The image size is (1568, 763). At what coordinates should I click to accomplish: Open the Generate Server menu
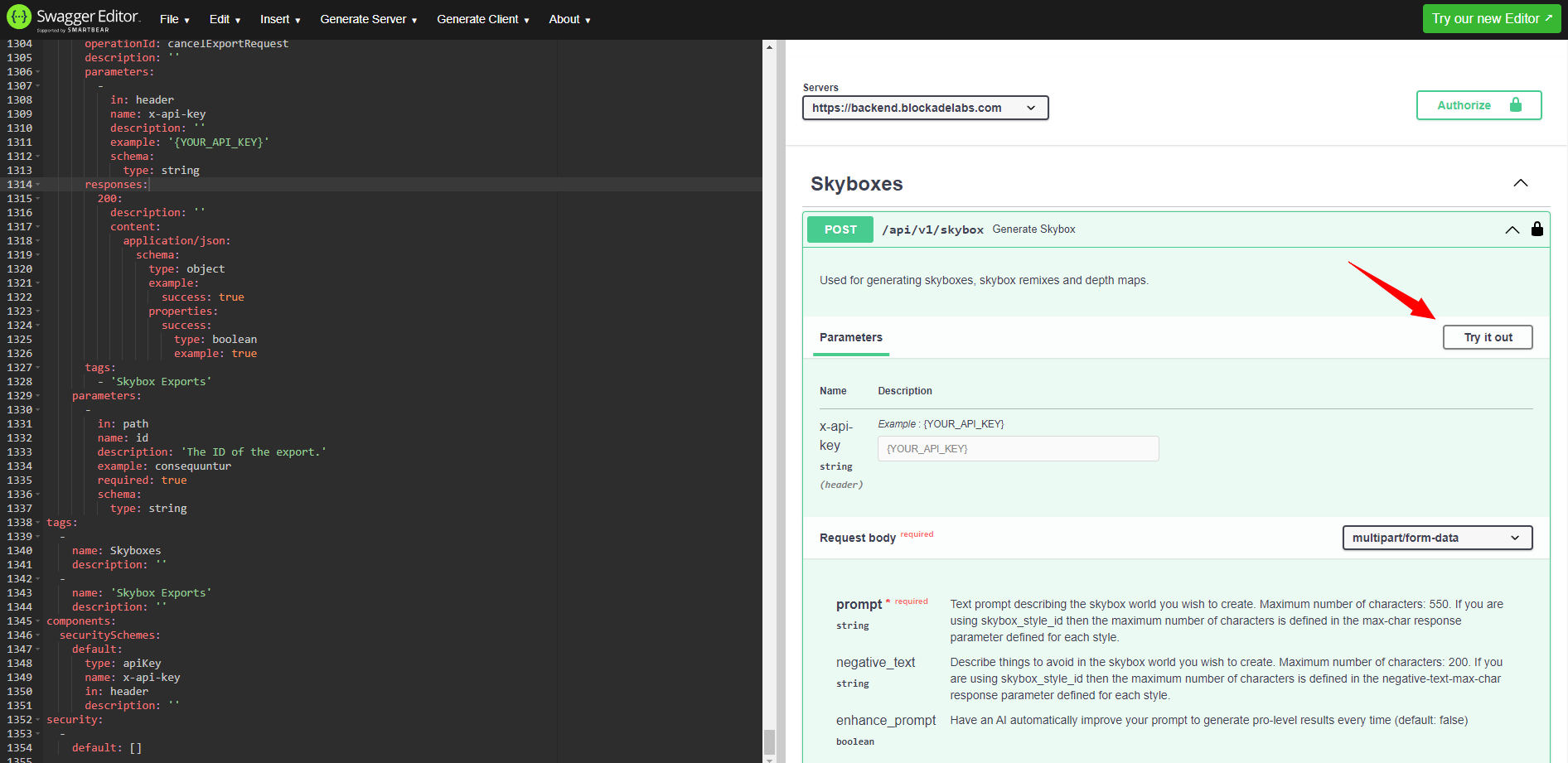pos(368,19)
